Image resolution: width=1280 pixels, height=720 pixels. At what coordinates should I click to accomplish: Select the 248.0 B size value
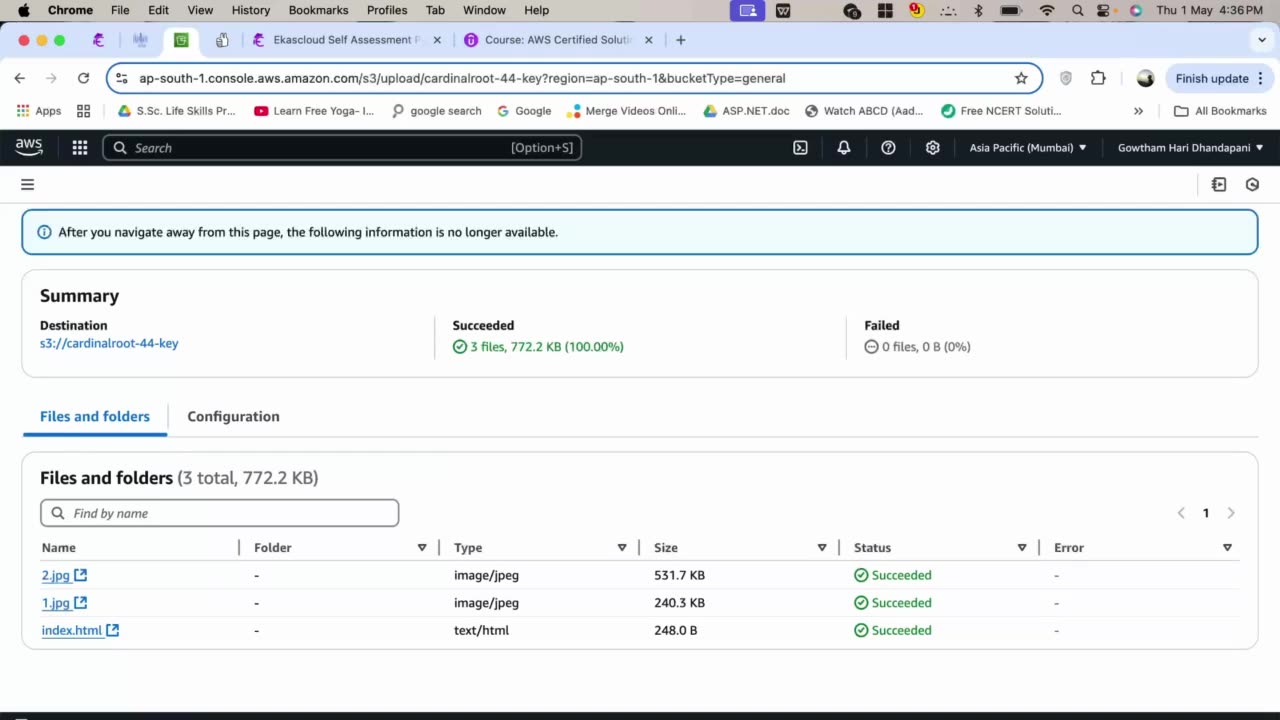pos(675,630)
